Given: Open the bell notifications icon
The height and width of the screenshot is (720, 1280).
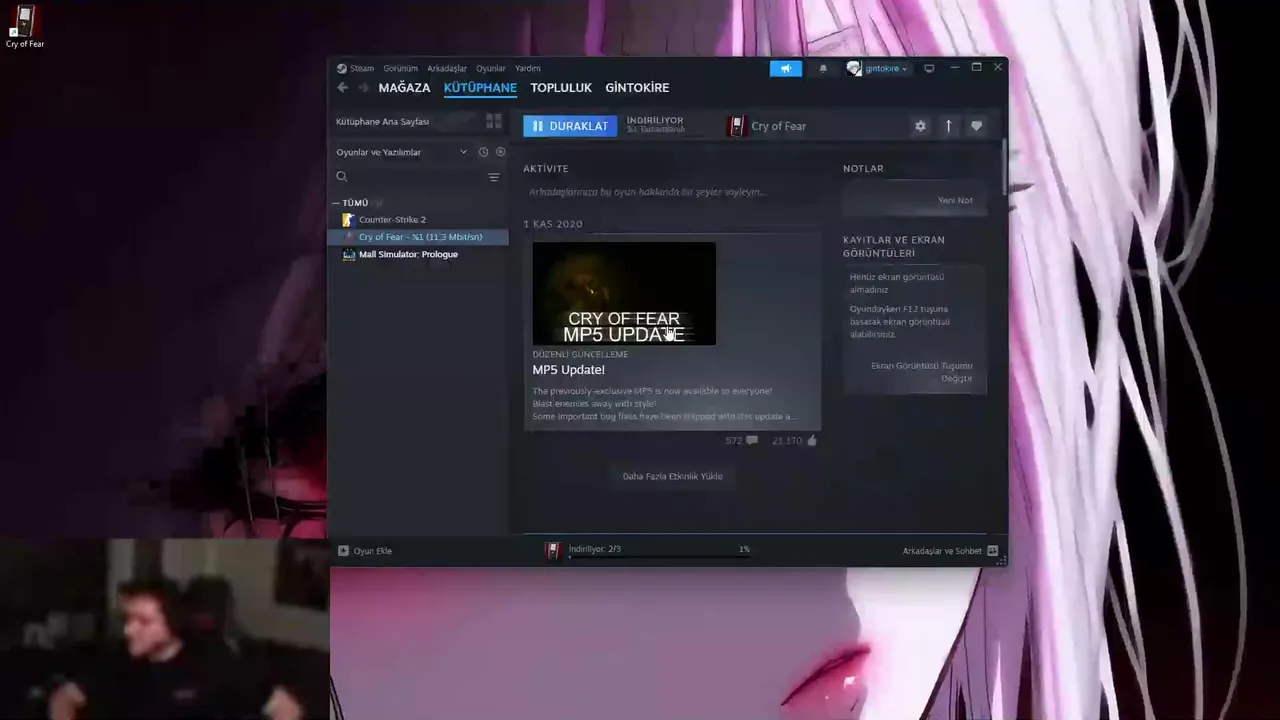Looking at the screenshot, I should click(823, 68).
